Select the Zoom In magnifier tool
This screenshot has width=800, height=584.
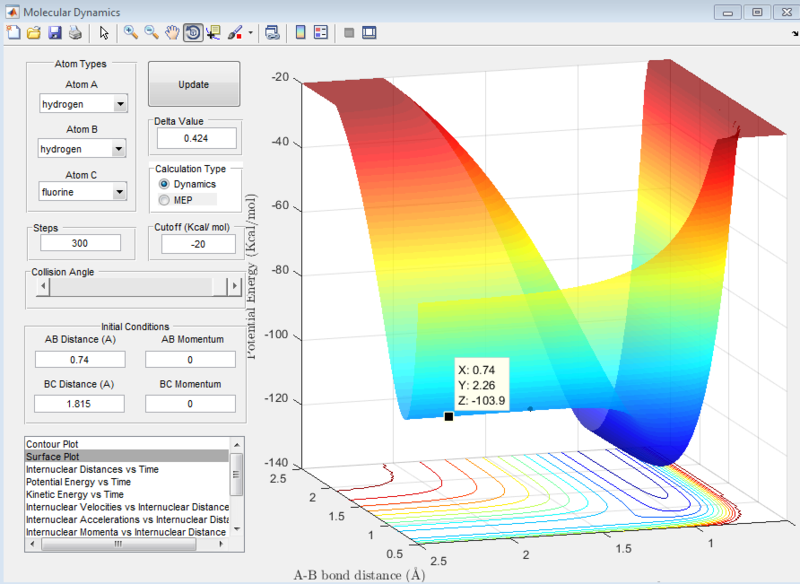[x=130, y=33]
